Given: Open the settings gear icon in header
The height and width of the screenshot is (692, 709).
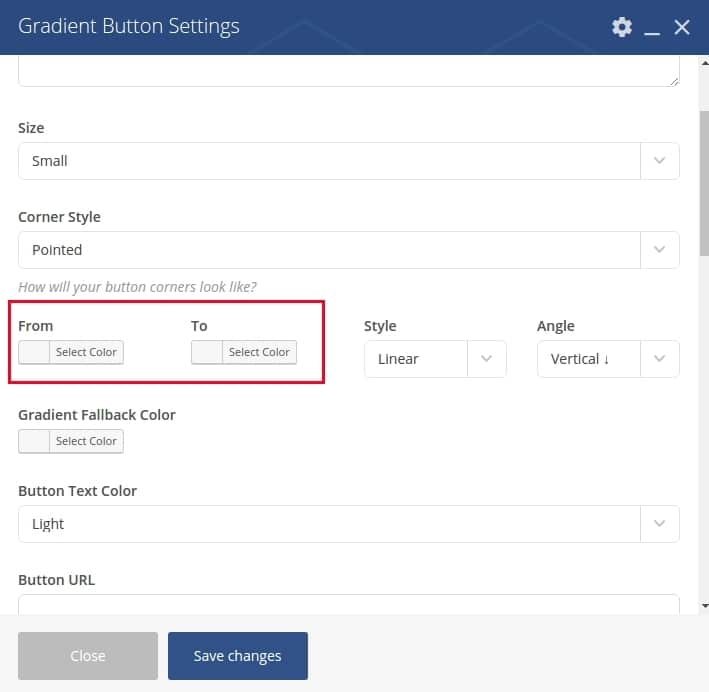Looking at the screenshot, I should (622, 27).
